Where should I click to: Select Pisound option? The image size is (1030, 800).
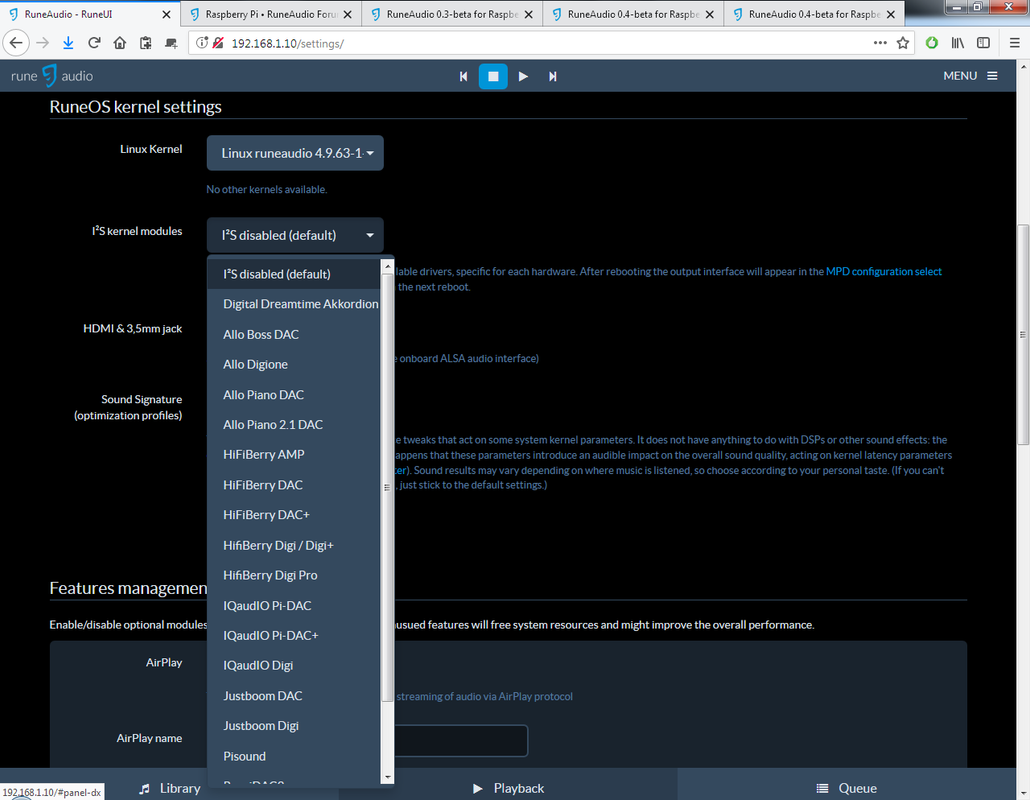(x=294, y=756)
